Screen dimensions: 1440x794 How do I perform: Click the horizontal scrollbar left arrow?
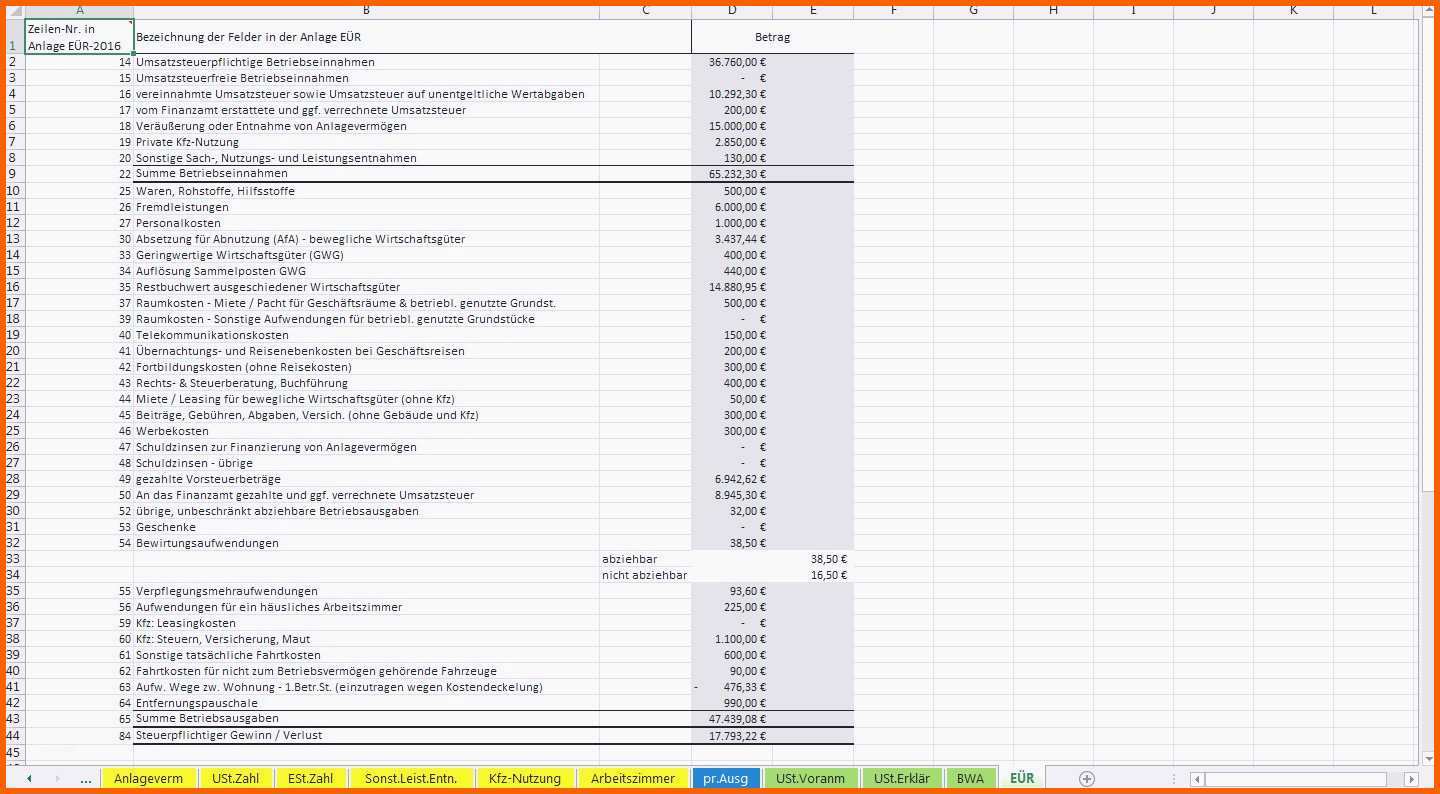coord(1196,779)
